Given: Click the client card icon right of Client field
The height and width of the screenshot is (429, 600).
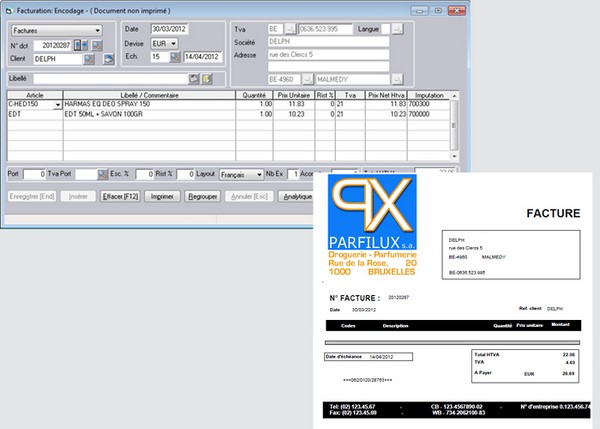Looking at the screenshot, I should tap(109, 59).
